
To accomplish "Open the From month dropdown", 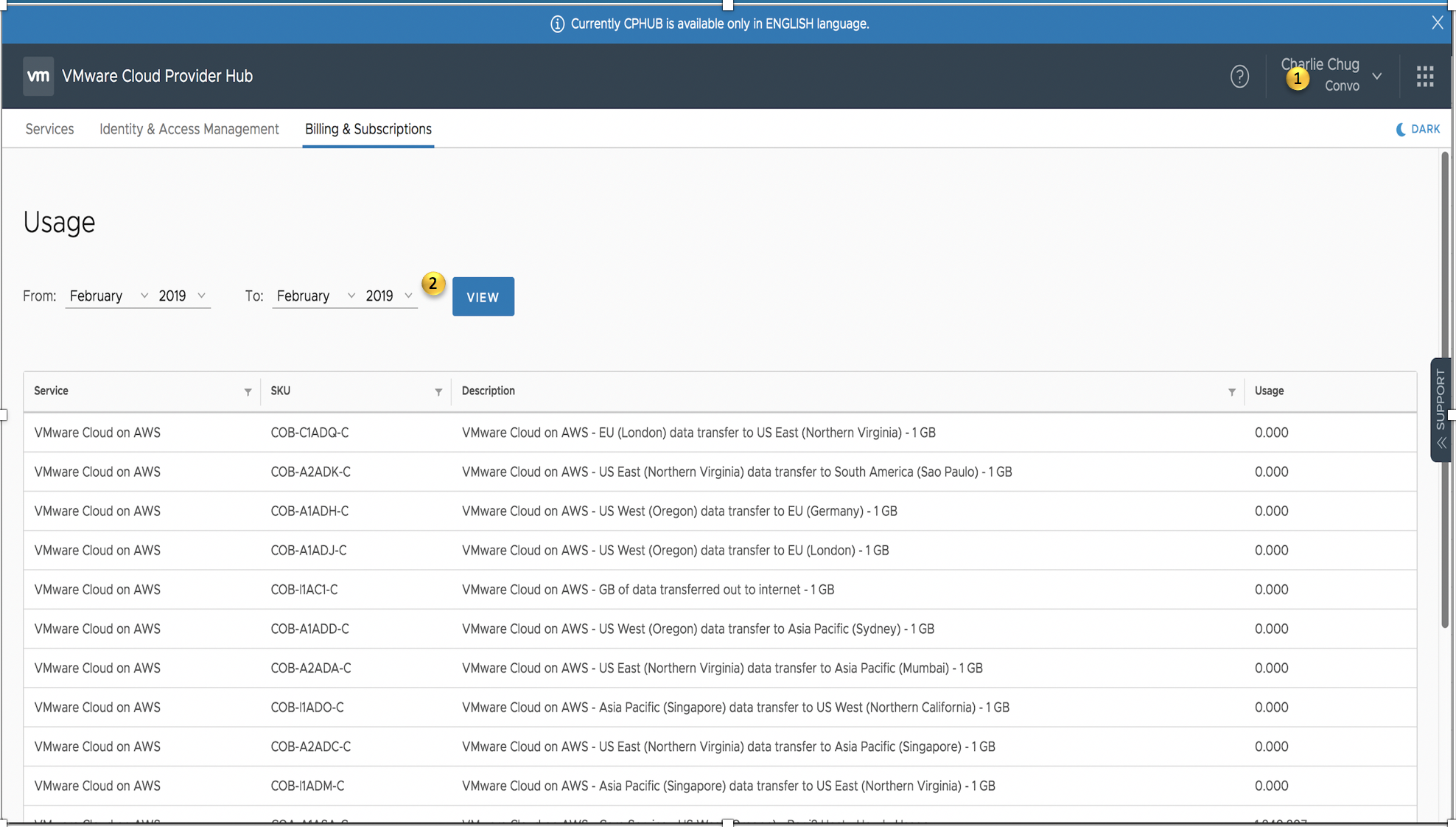I will point(108,296).
